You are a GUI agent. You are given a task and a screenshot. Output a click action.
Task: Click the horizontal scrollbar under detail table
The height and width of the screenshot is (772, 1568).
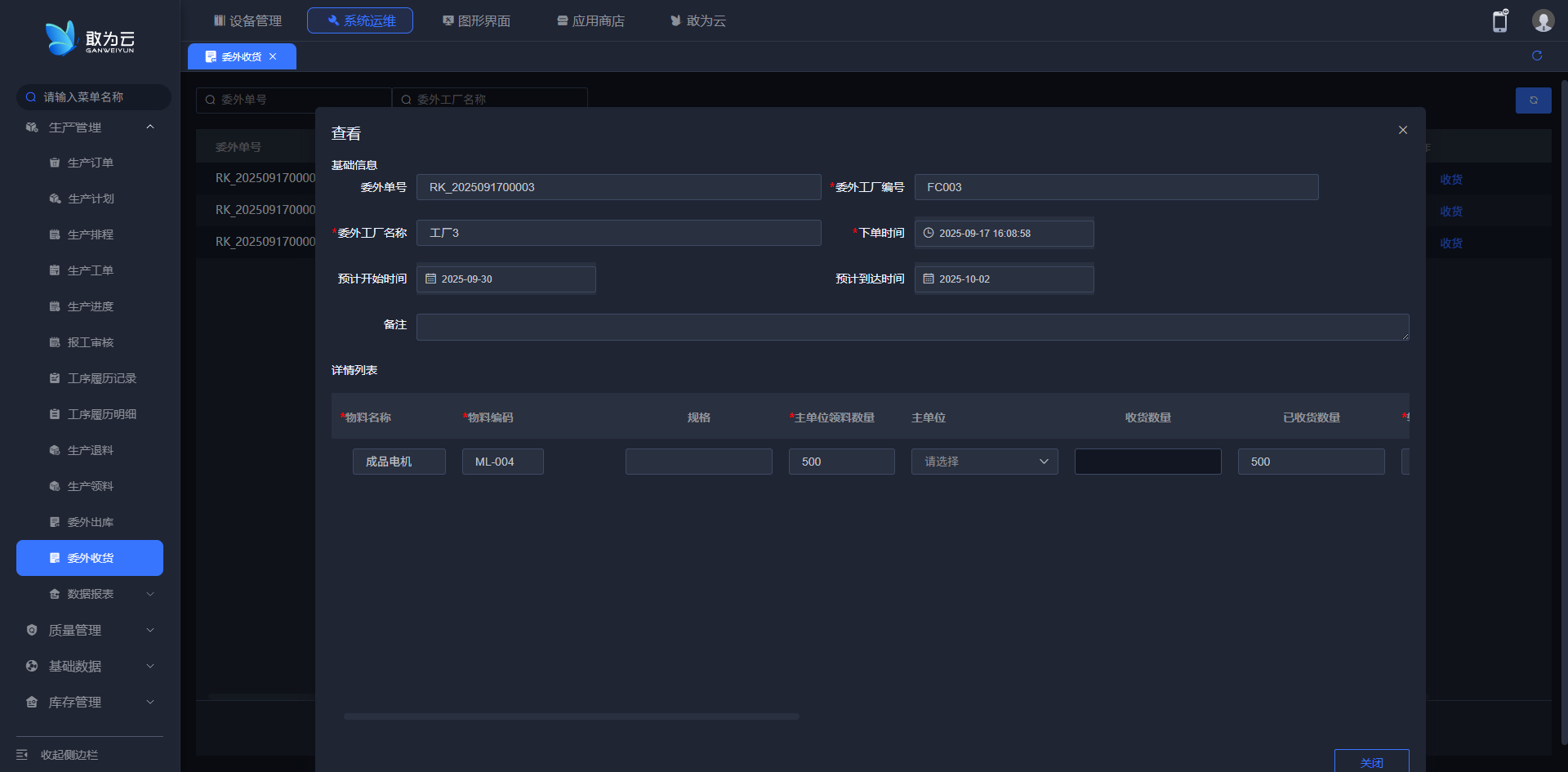pos(571,716)
